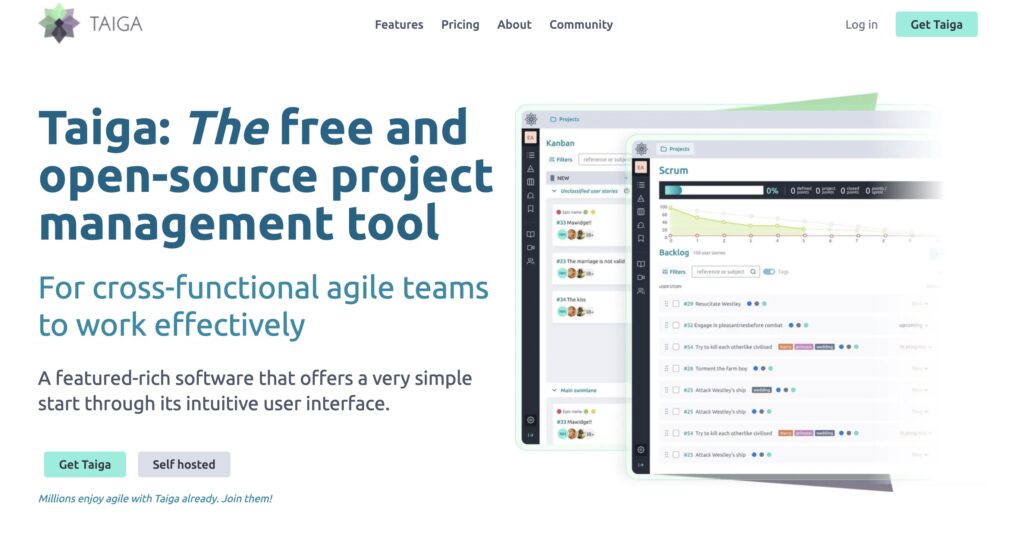Open Projects in the Scrum window top bar
1024x541 pixels.
675,149
